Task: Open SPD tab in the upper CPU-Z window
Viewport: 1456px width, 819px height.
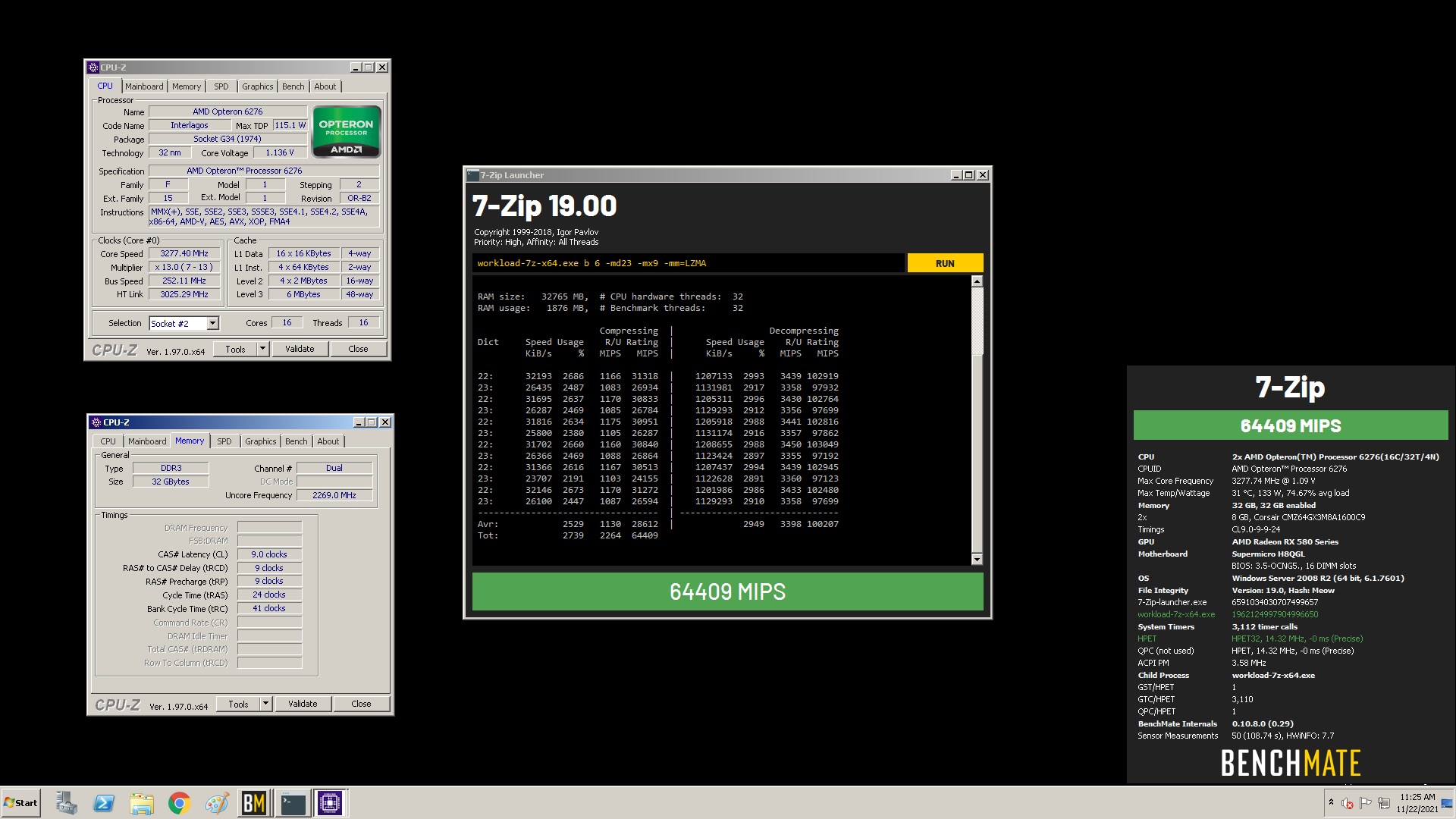Action: 221,86
